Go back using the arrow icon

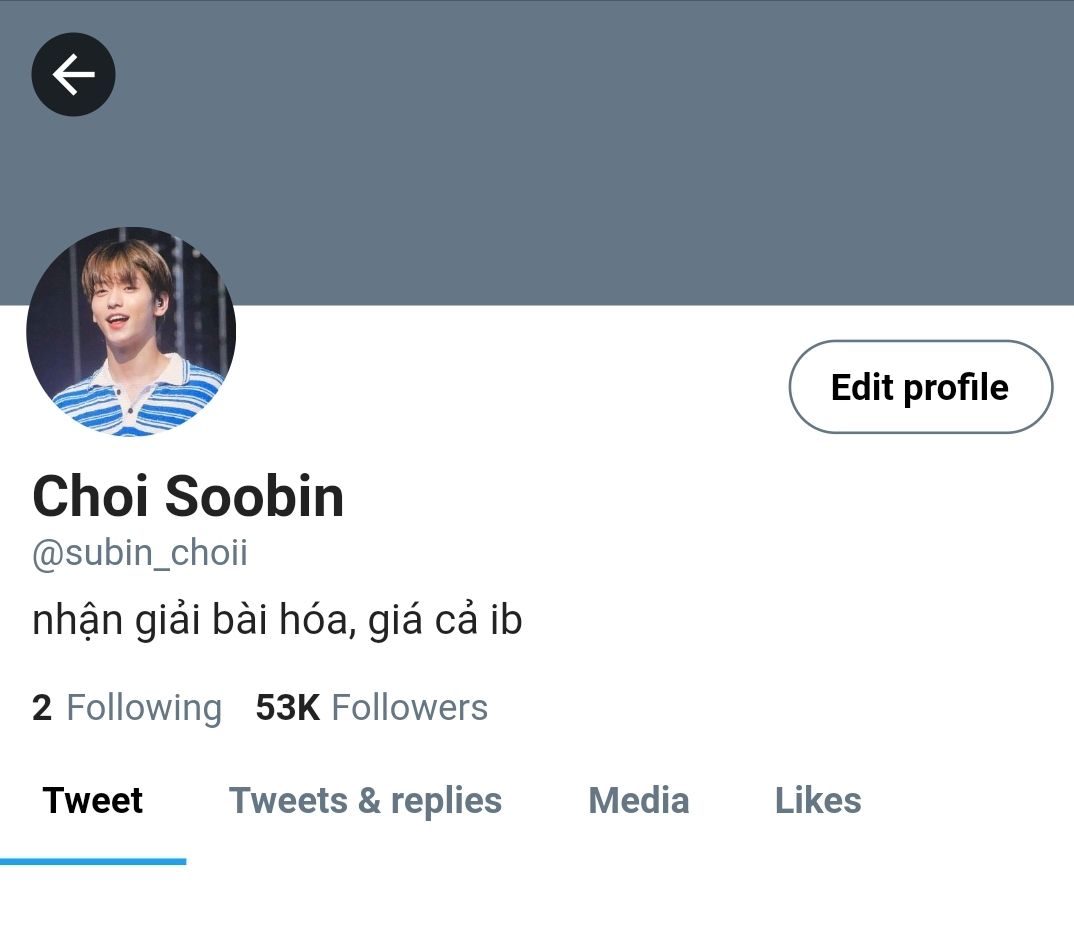(x=73, y=74)
